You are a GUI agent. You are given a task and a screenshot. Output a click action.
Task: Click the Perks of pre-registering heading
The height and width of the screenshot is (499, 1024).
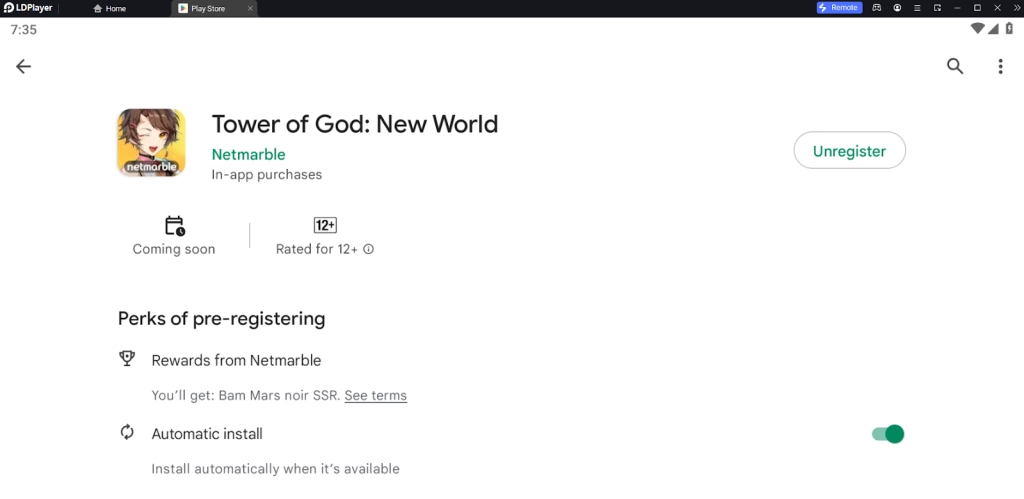[221, 319]
